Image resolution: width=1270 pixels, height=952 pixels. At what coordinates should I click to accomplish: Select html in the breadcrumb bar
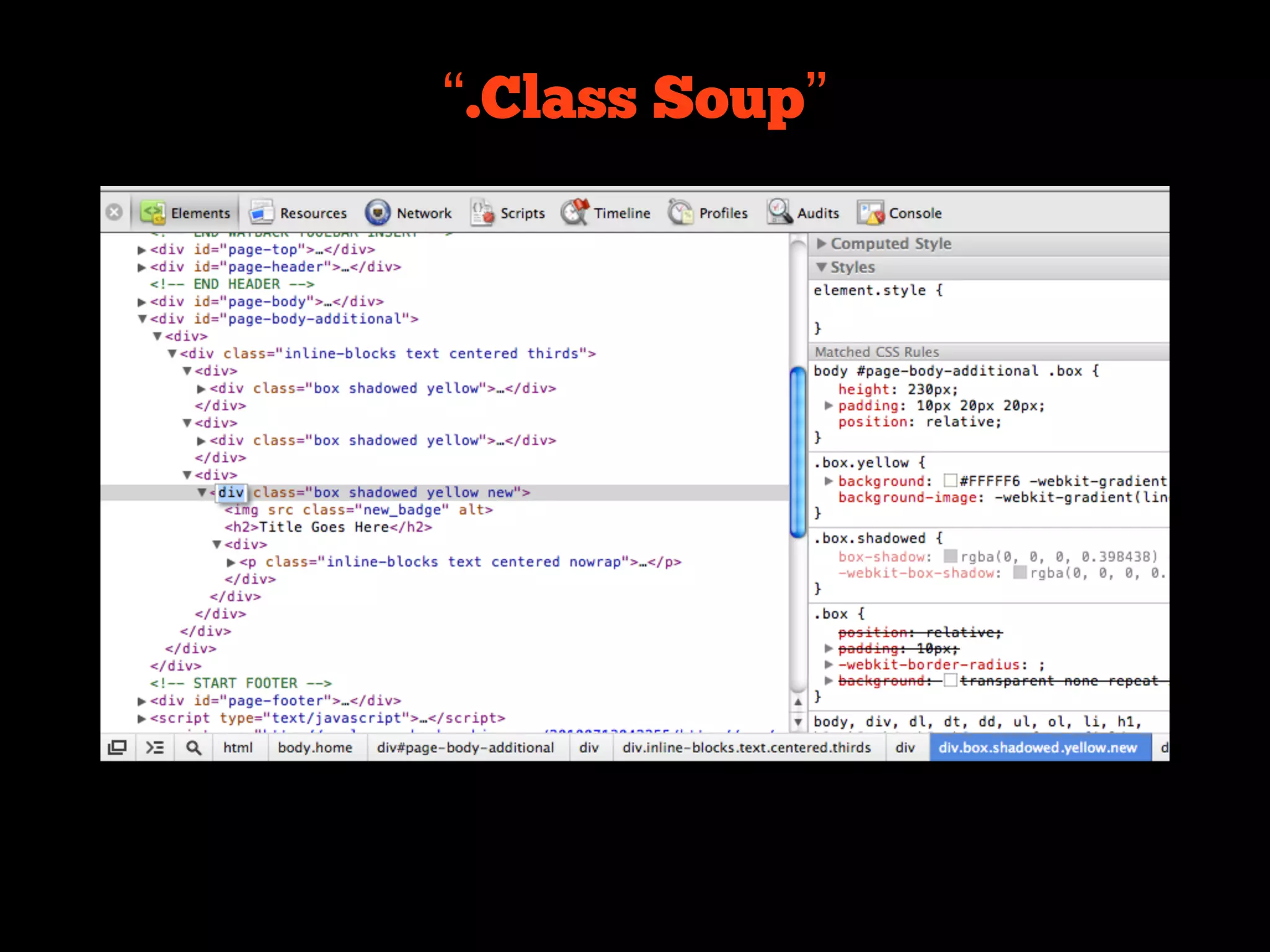pyautogui.click(x=238, y=747)
